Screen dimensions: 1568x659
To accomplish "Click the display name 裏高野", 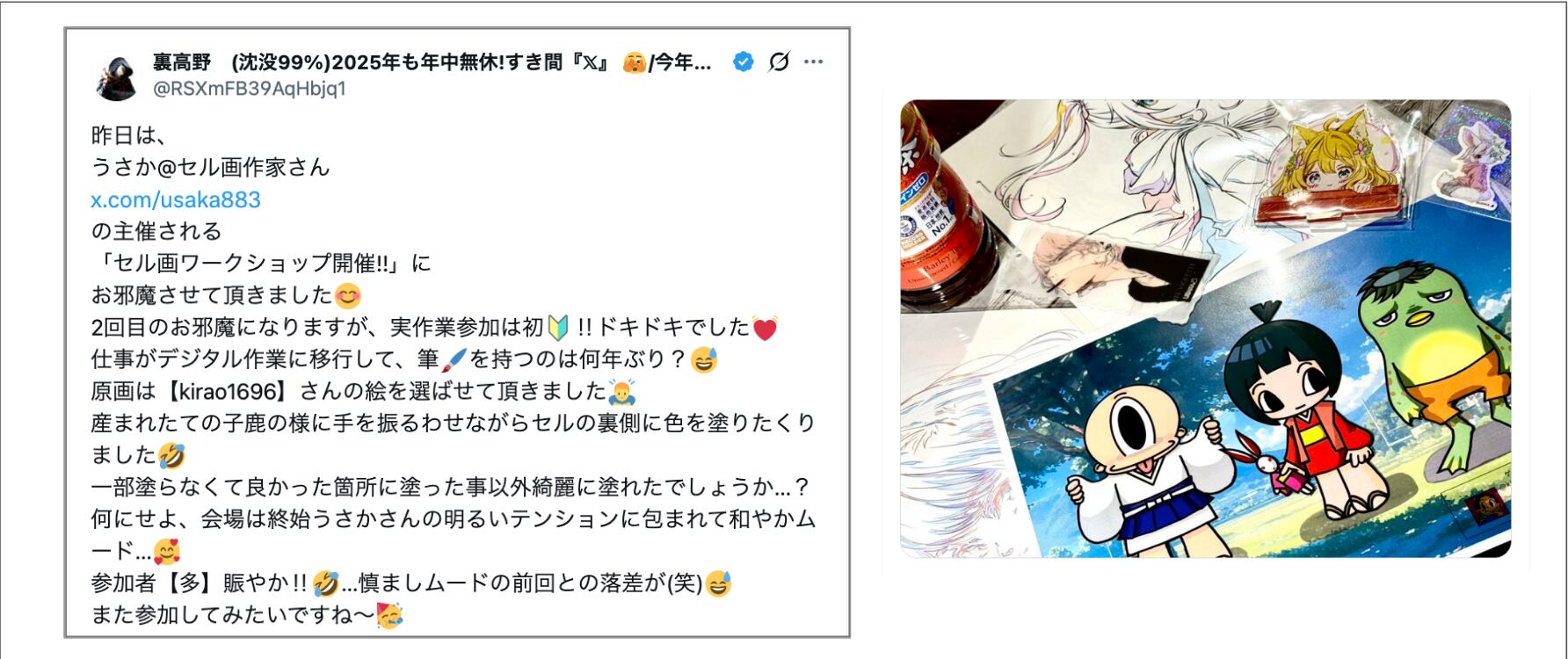I will [x=182, y=62].
